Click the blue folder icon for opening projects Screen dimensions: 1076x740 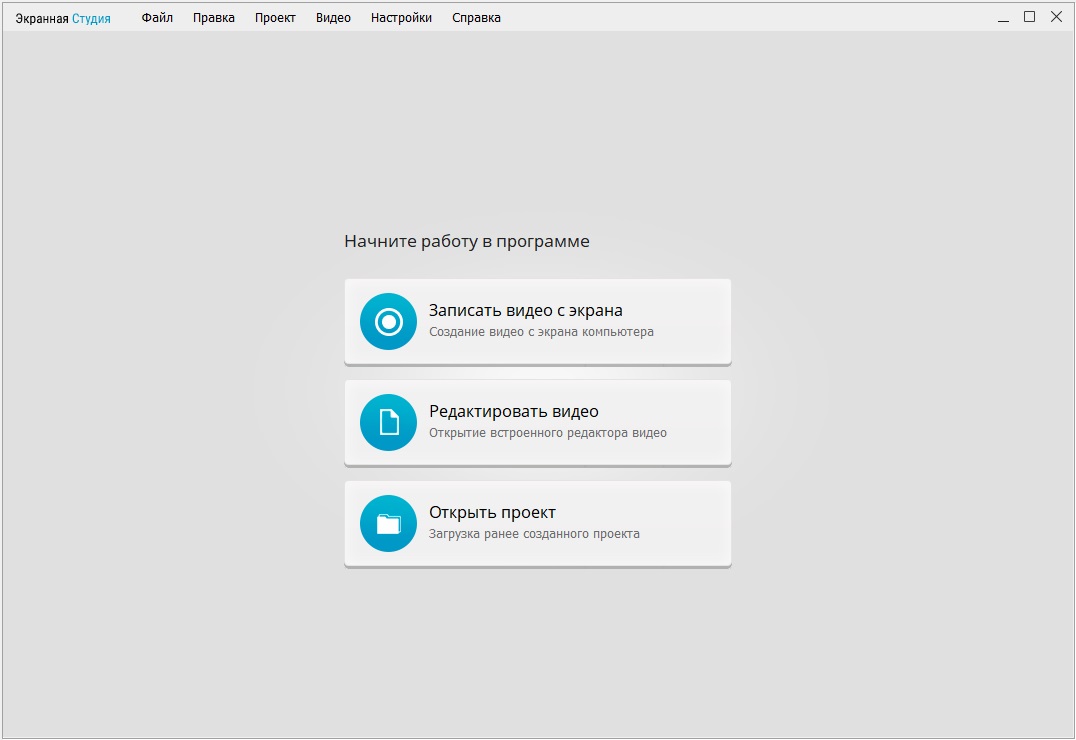388,523
